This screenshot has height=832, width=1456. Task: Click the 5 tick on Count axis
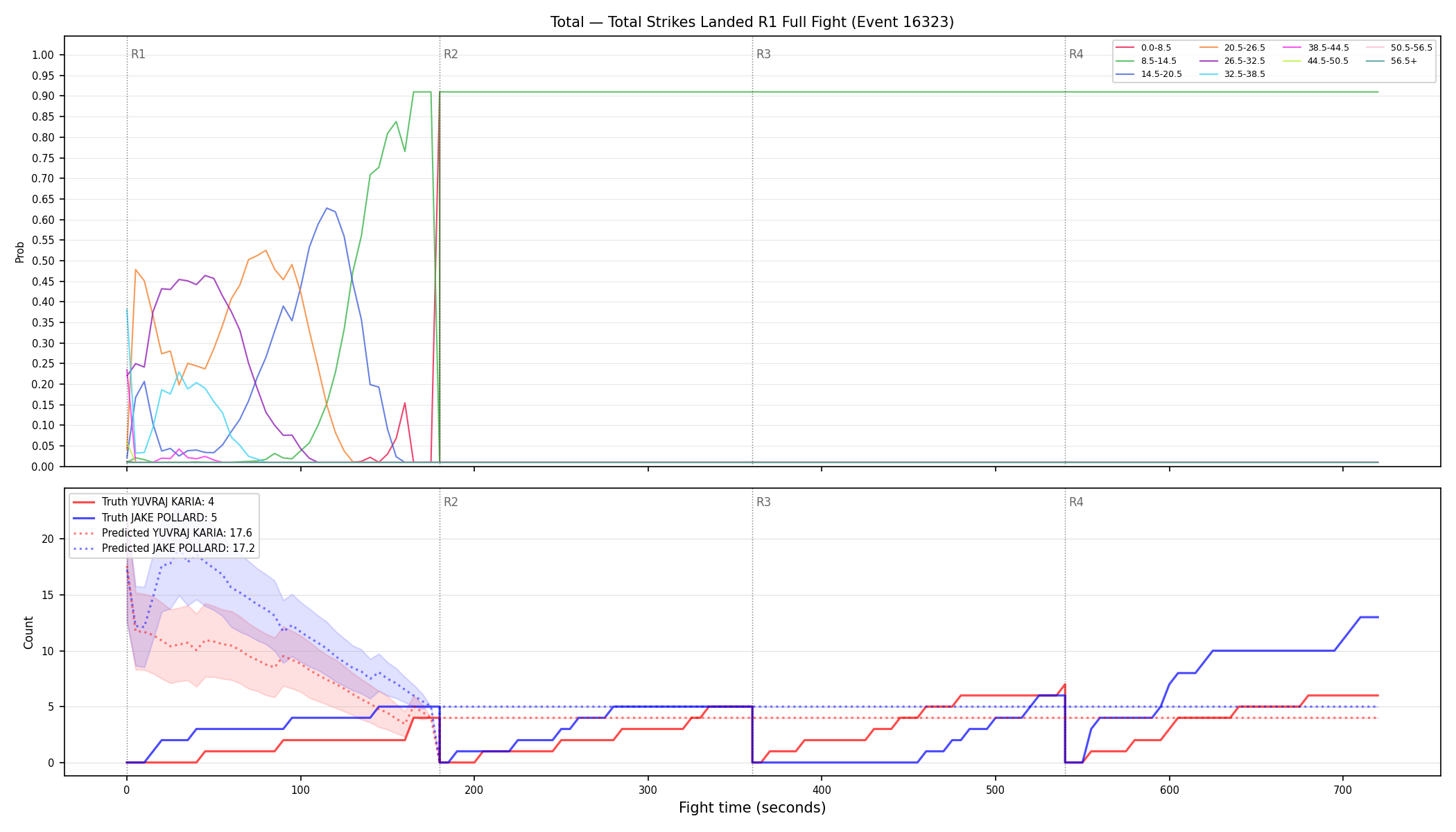[51, 707]
